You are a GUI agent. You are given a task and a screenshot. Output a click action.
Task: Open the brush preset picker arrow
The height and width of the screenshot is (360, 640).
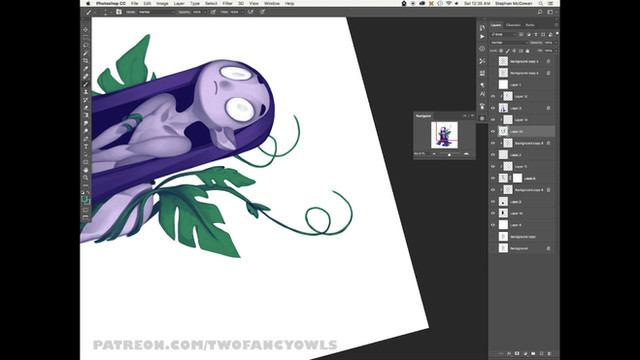(111, 12)
